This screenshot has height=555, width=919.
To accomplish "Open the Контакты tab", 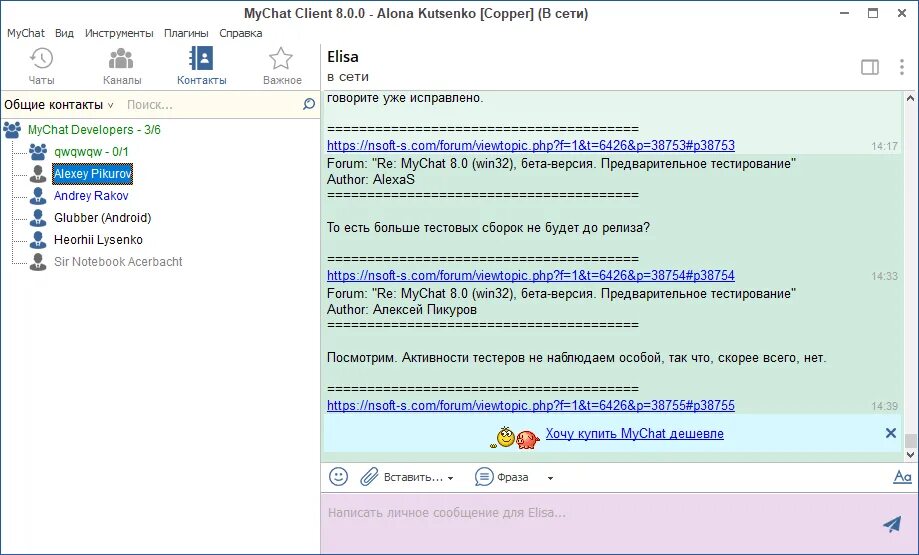I will (202, 66).
